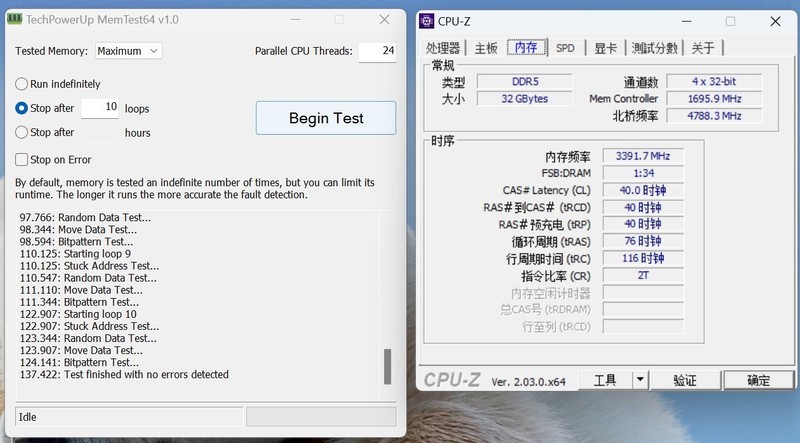Click the CPU-Z title bar chip icon
This screenshot has width=800, height=443.
427,21
